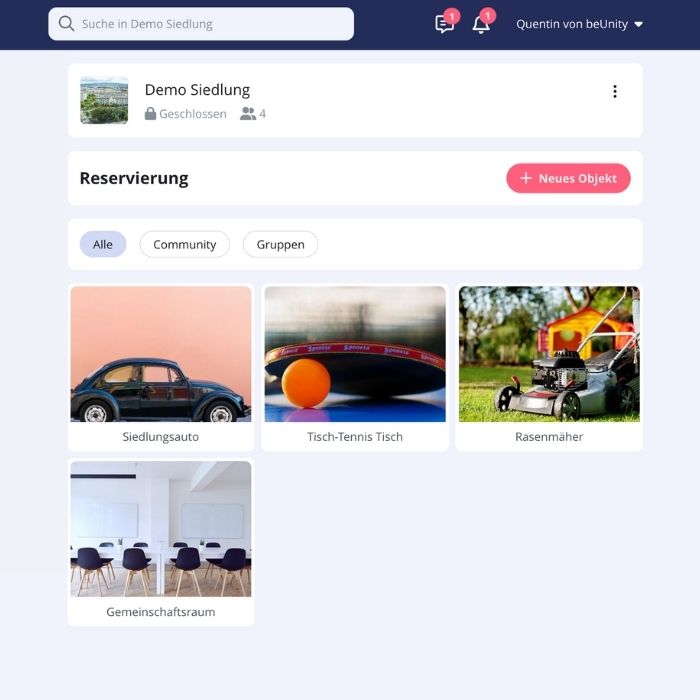
Task: Open the Rasenmäher lawn mower image
Action: click(x=549, y=354)
